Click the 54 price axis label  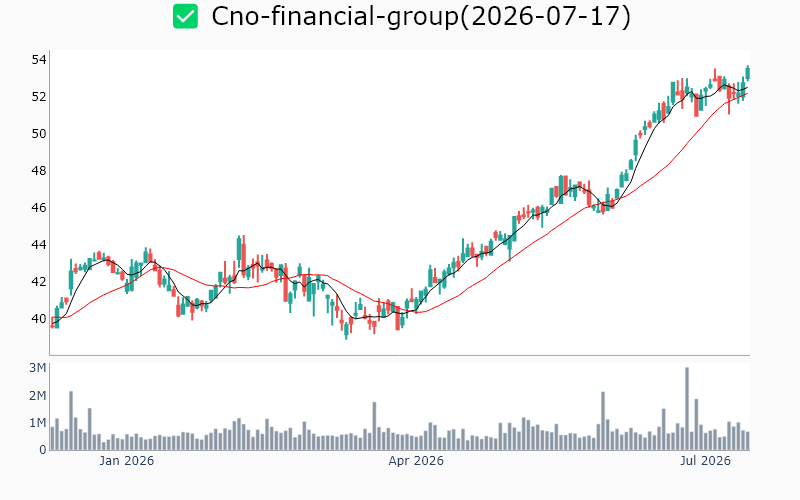pos(39,60)
